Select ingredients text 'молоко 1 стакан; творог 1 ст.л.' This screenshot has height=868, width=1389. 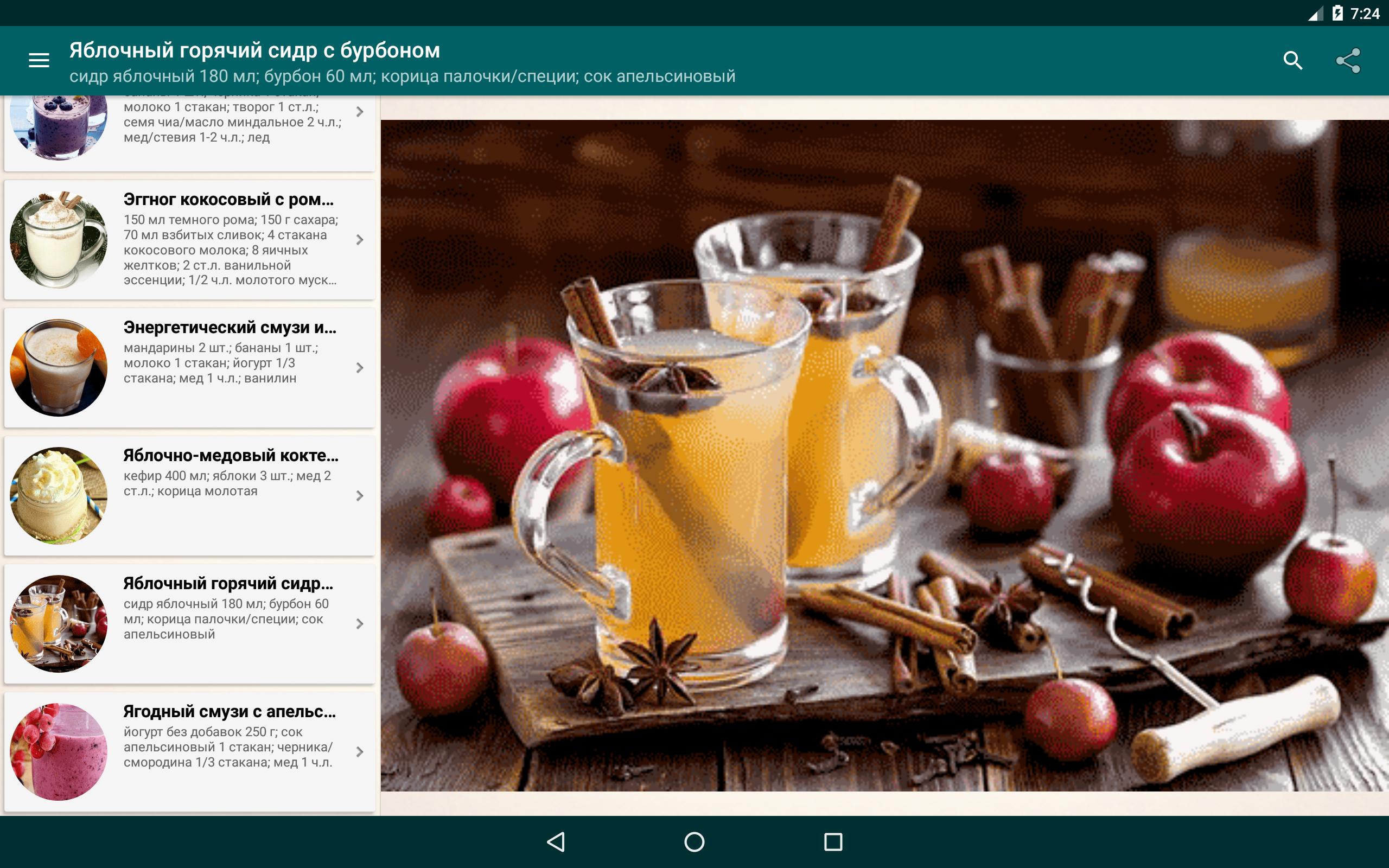(x=221, y=107)
